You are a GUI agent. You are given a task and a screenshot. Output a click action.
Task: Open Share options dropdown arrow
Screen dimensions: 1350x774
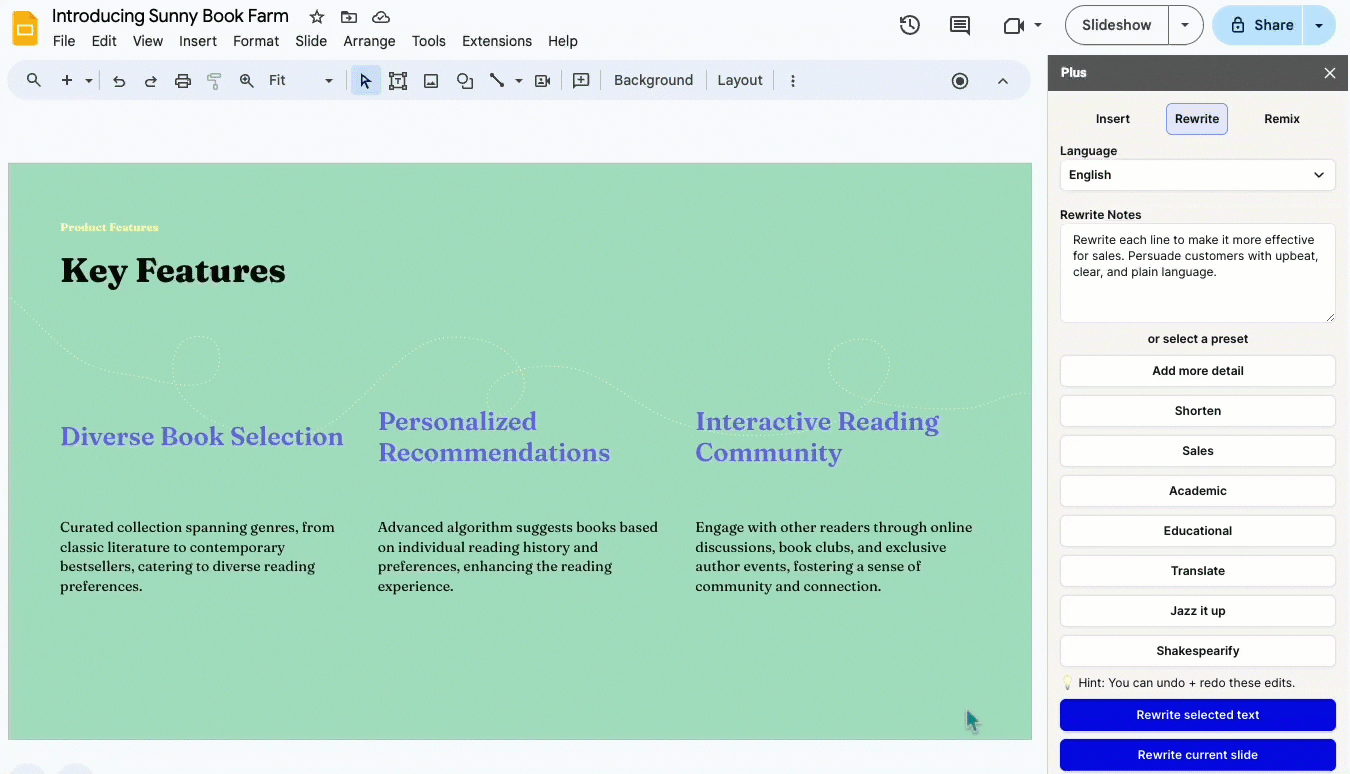point(1319,25)
